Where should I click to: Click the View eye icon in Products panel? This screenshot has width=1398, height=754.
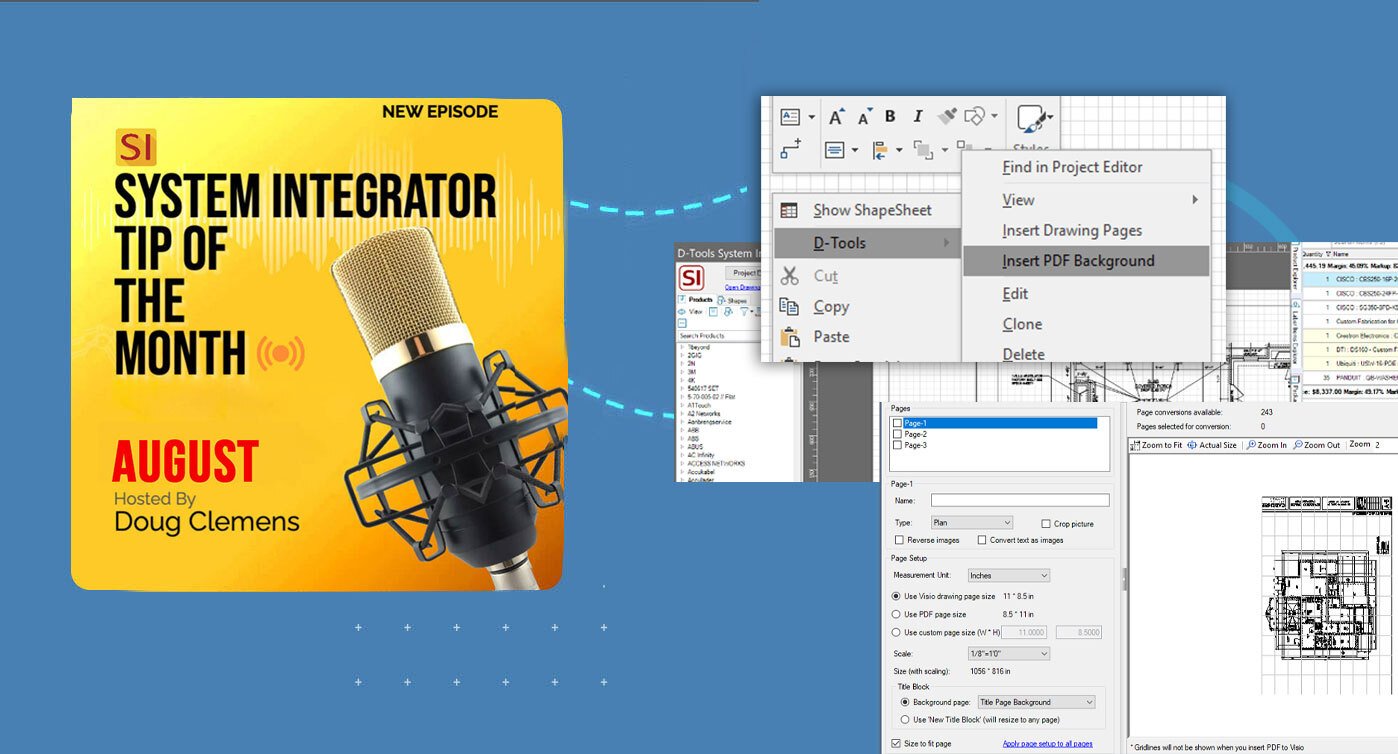(682, 311)
